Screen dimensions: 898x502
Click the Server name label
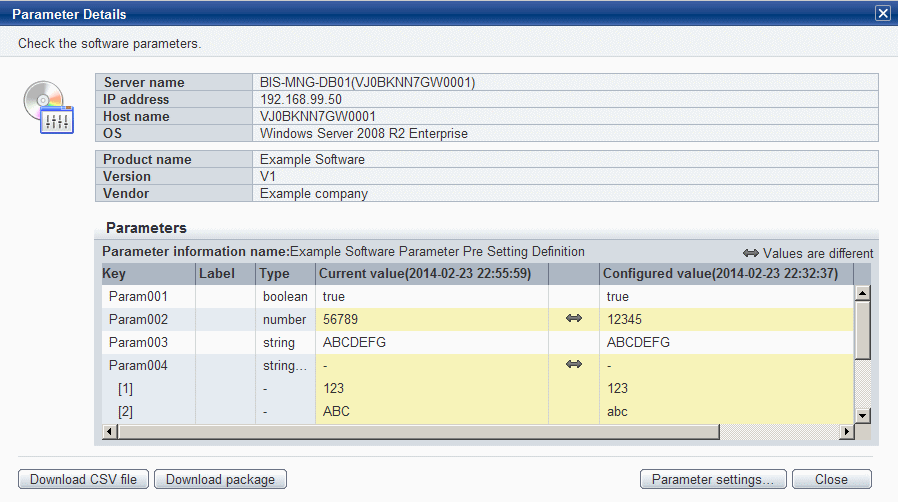(144, 82)
